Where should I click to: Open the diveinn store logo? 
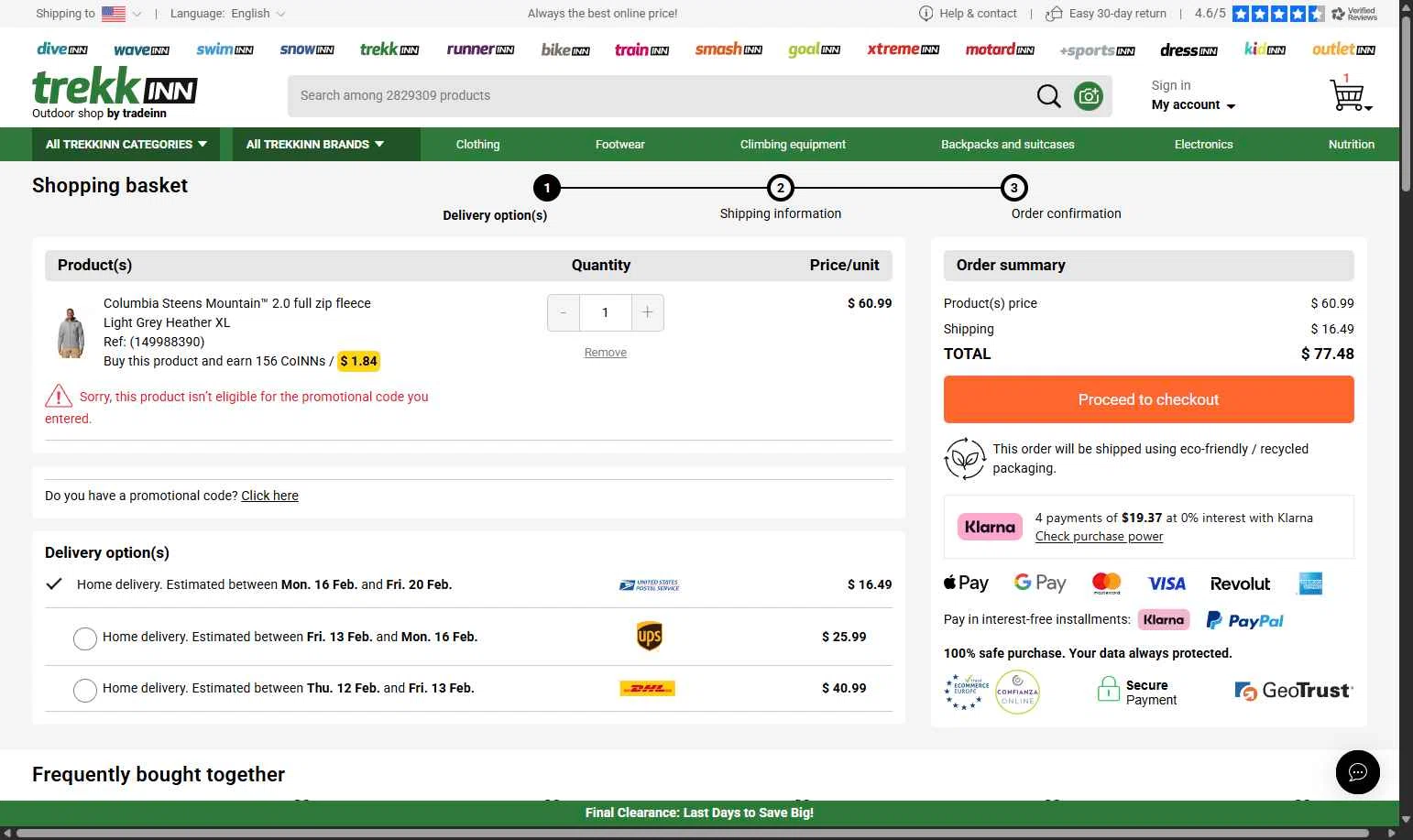tap(62, 49)
